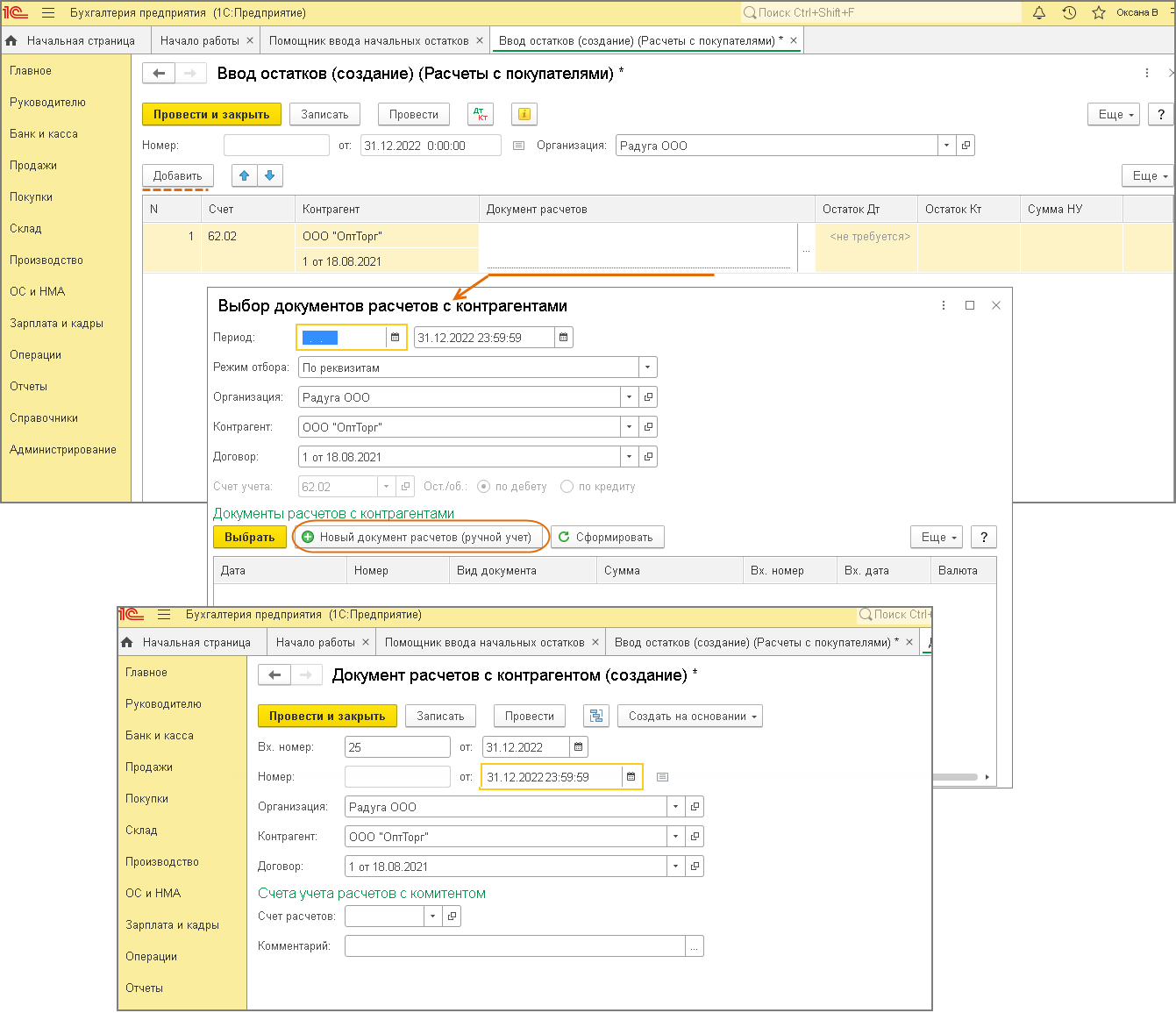
Task: Click home icon Начальная страница in bottom window
Action: click(x=126, y=643)
